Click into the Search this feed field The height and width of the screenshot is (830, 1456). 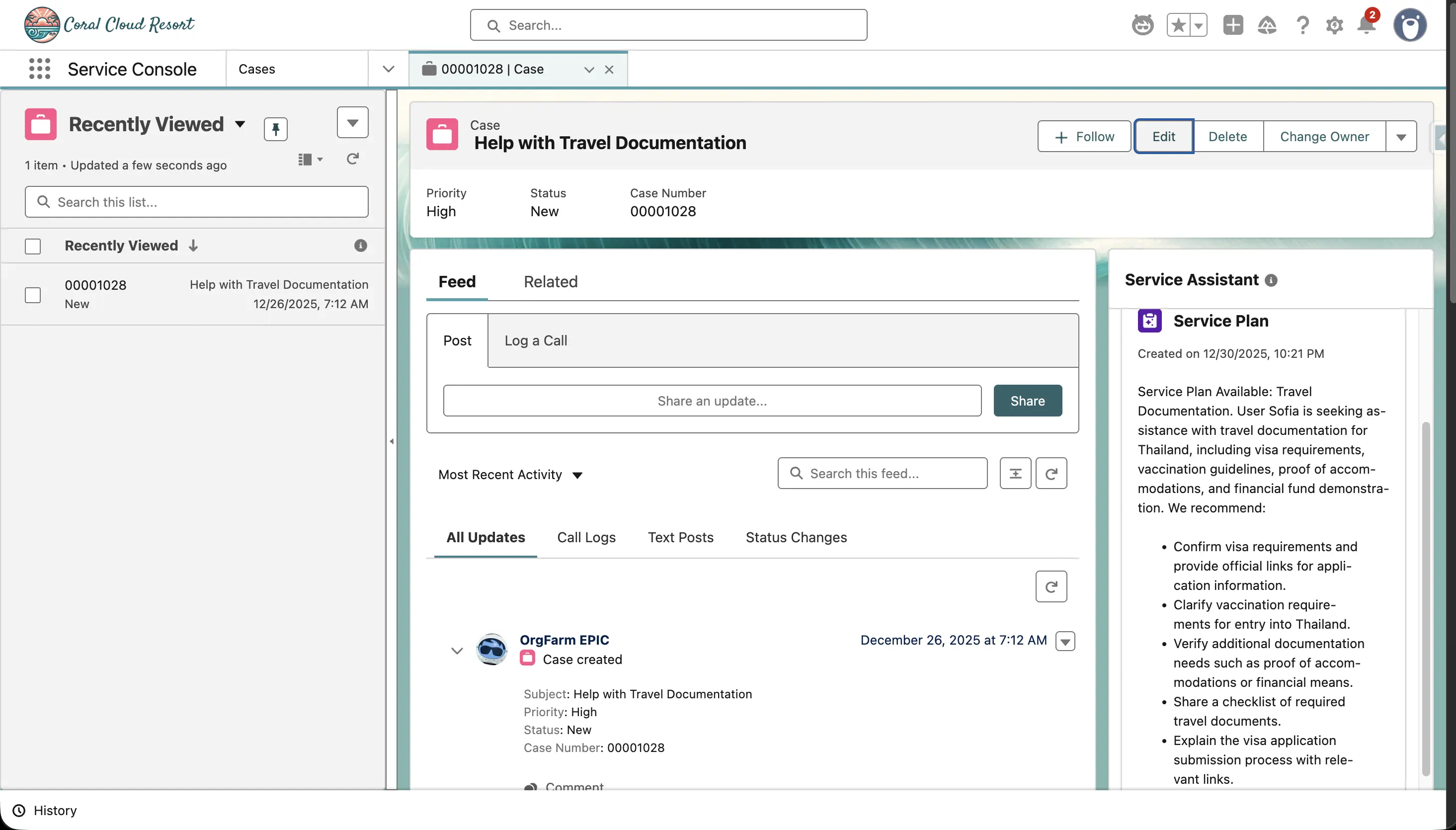coord(882,473)
